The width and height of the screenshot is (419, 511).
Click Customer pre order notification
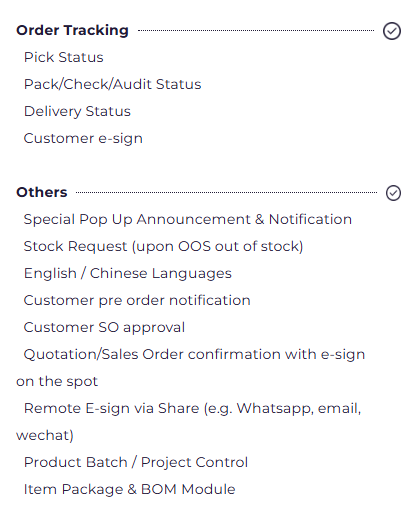[x=137, y=301]
